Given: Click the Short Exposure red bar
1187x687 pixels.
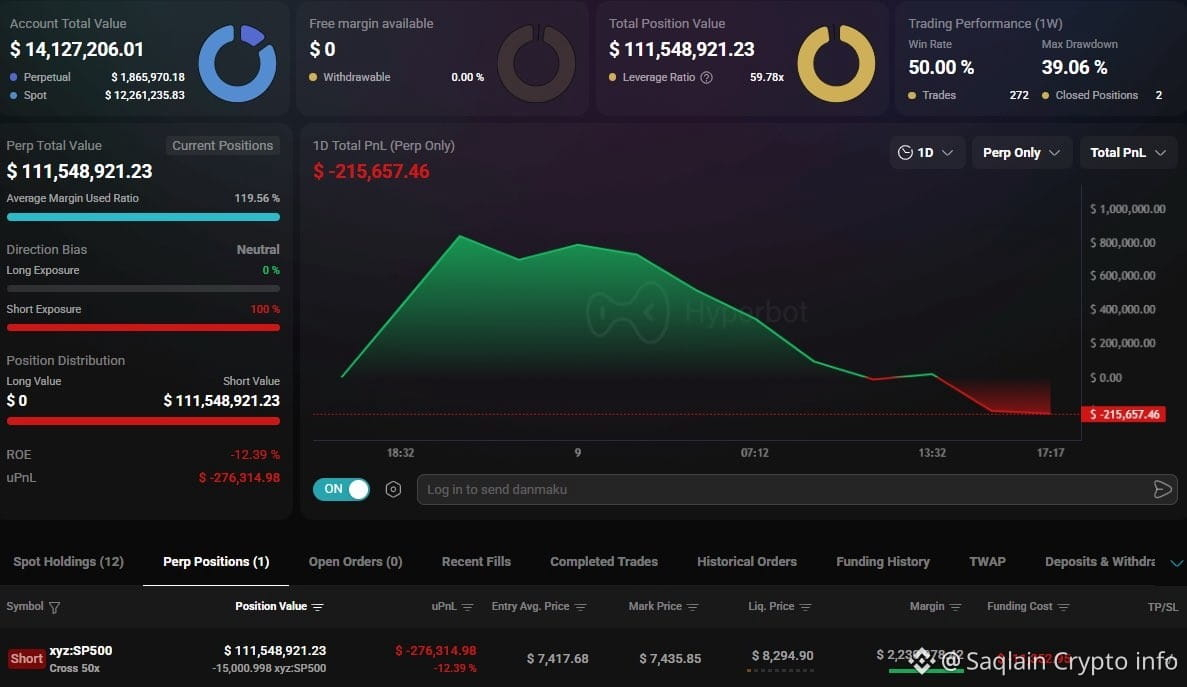Looking at the screenshot, I should point(143,328).
